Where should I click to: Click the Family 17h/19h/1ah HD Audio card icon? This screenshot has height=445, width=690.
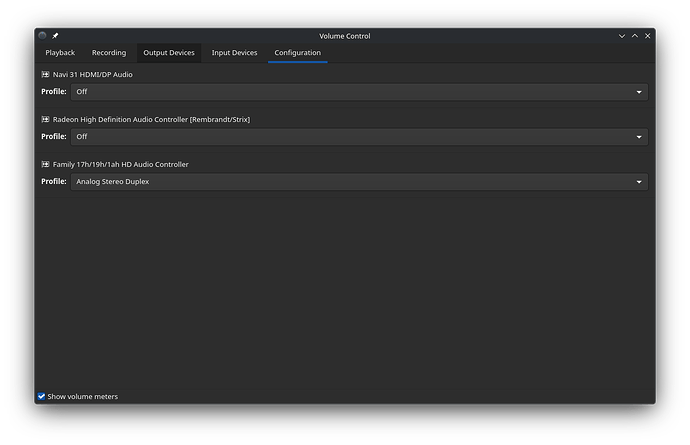46,164
